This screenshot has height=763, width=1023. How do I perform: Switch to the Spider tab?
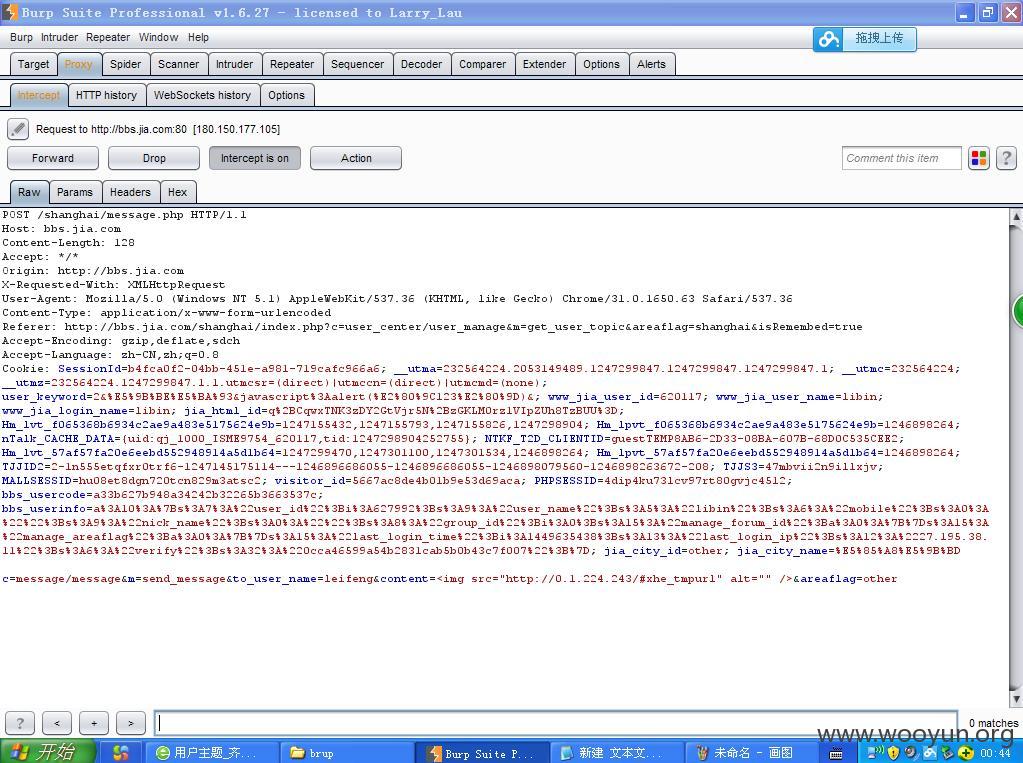(125, 64)
